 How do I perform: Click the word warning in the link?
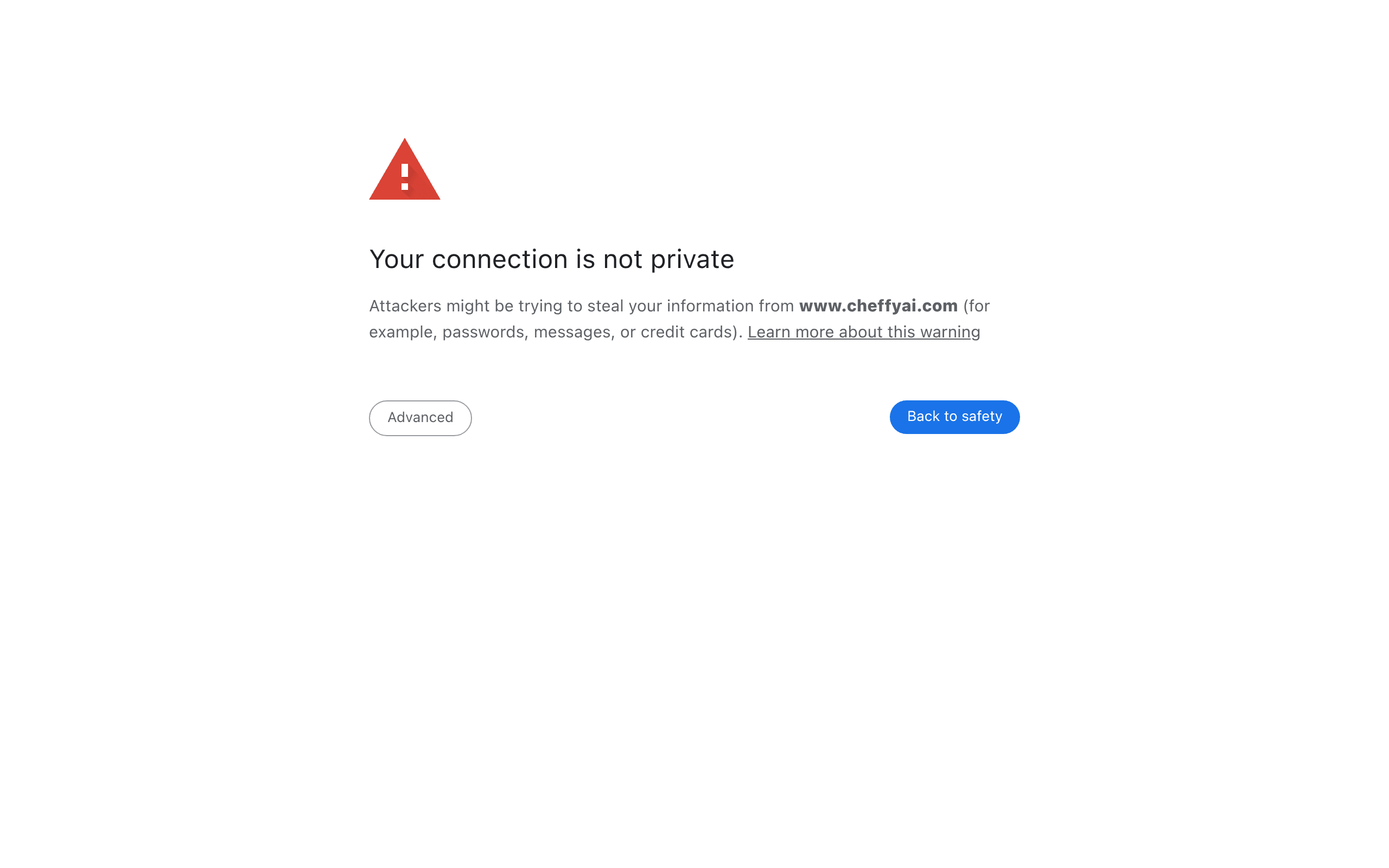coord(950,333)
